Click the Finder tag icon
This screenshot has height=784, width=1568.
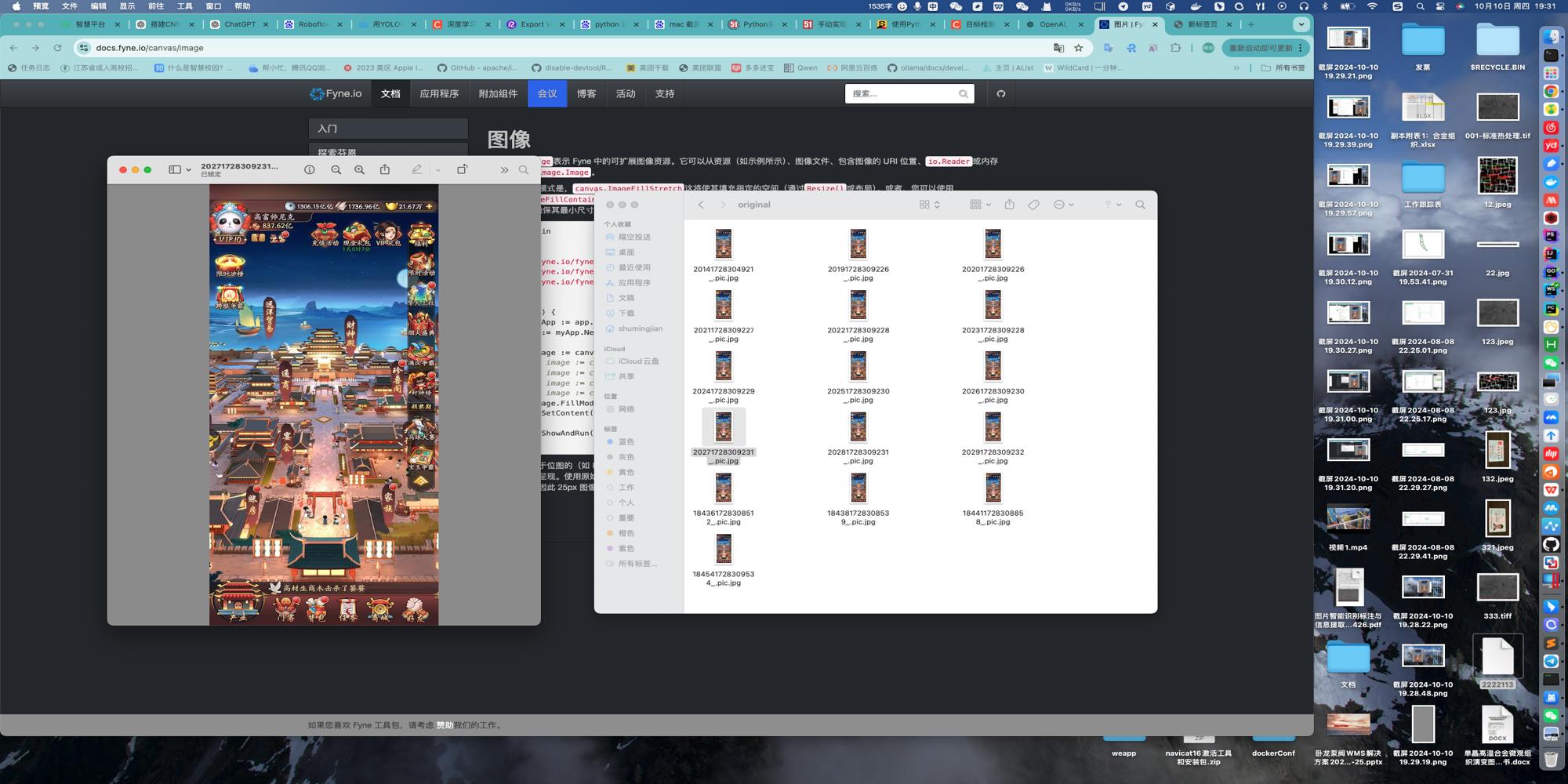pos(1034,205)
